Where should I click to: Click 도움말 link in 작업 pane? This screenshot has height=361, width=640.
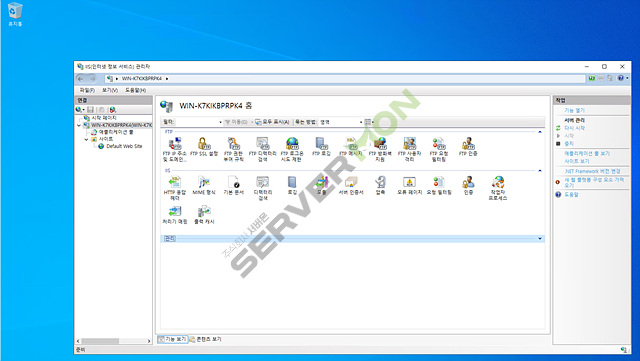tap(571, 194)
